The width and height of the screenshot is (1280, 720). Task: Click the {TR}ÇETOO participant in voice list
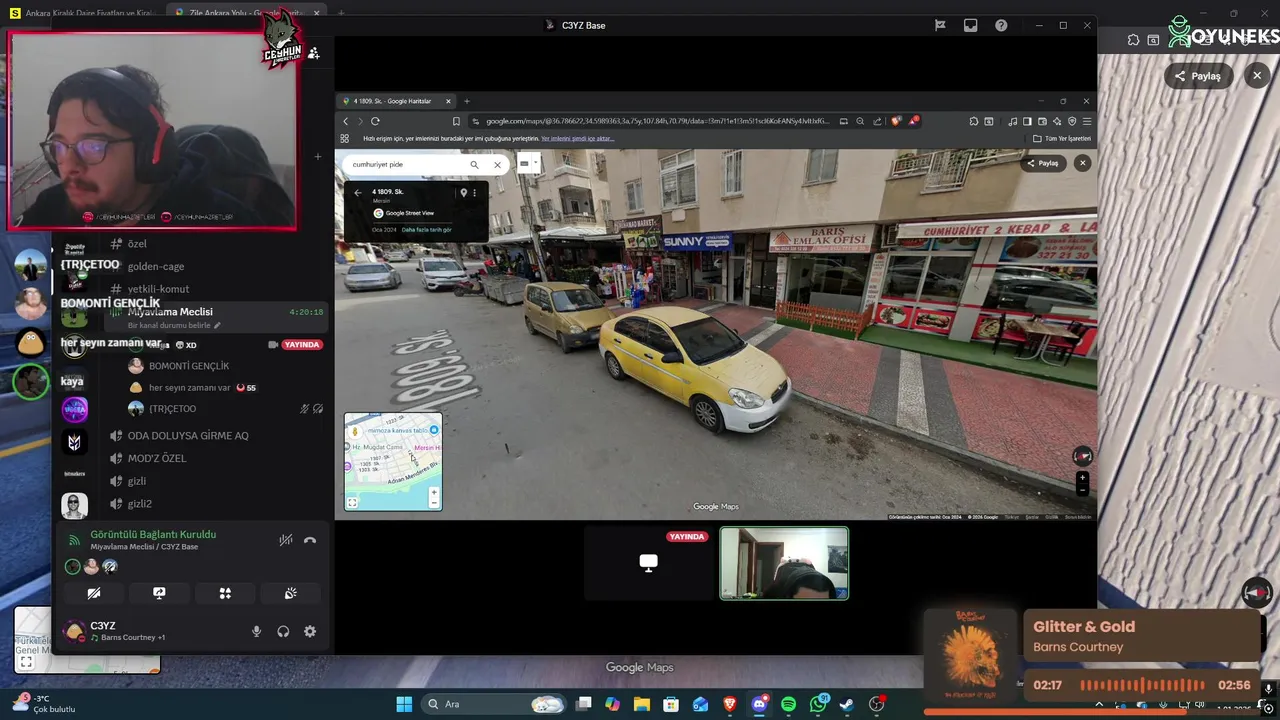tap(172, 409)
